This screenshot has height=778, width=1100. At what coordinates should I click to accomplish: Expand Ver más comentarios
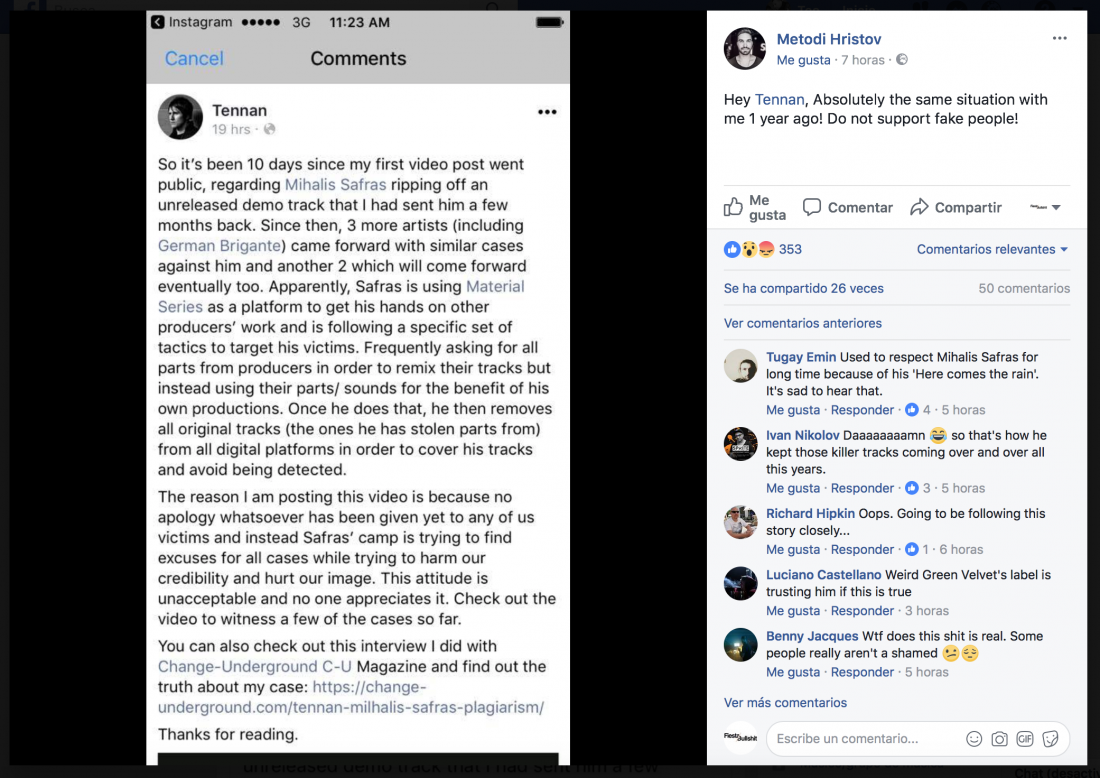785,702
